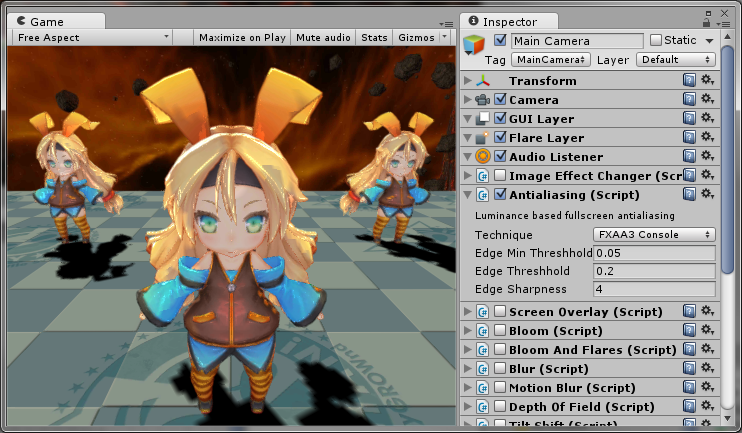Viewport: 742px width, 433px height.
Task: Open help for GUI Layer component
Action: [x=689, y=118]
